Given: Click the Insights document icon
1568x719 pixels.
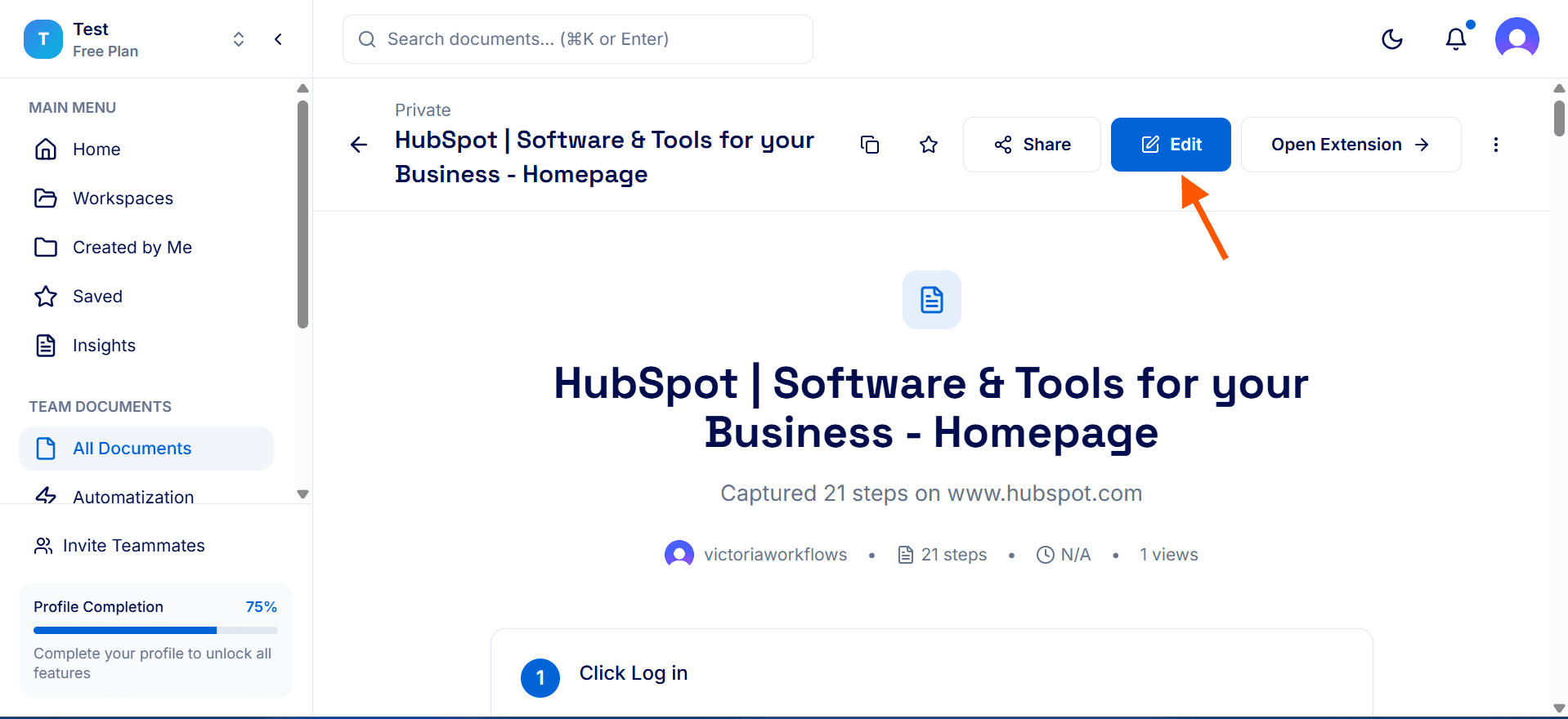Looking at the screenshot, I should click(x=46, y=346).
